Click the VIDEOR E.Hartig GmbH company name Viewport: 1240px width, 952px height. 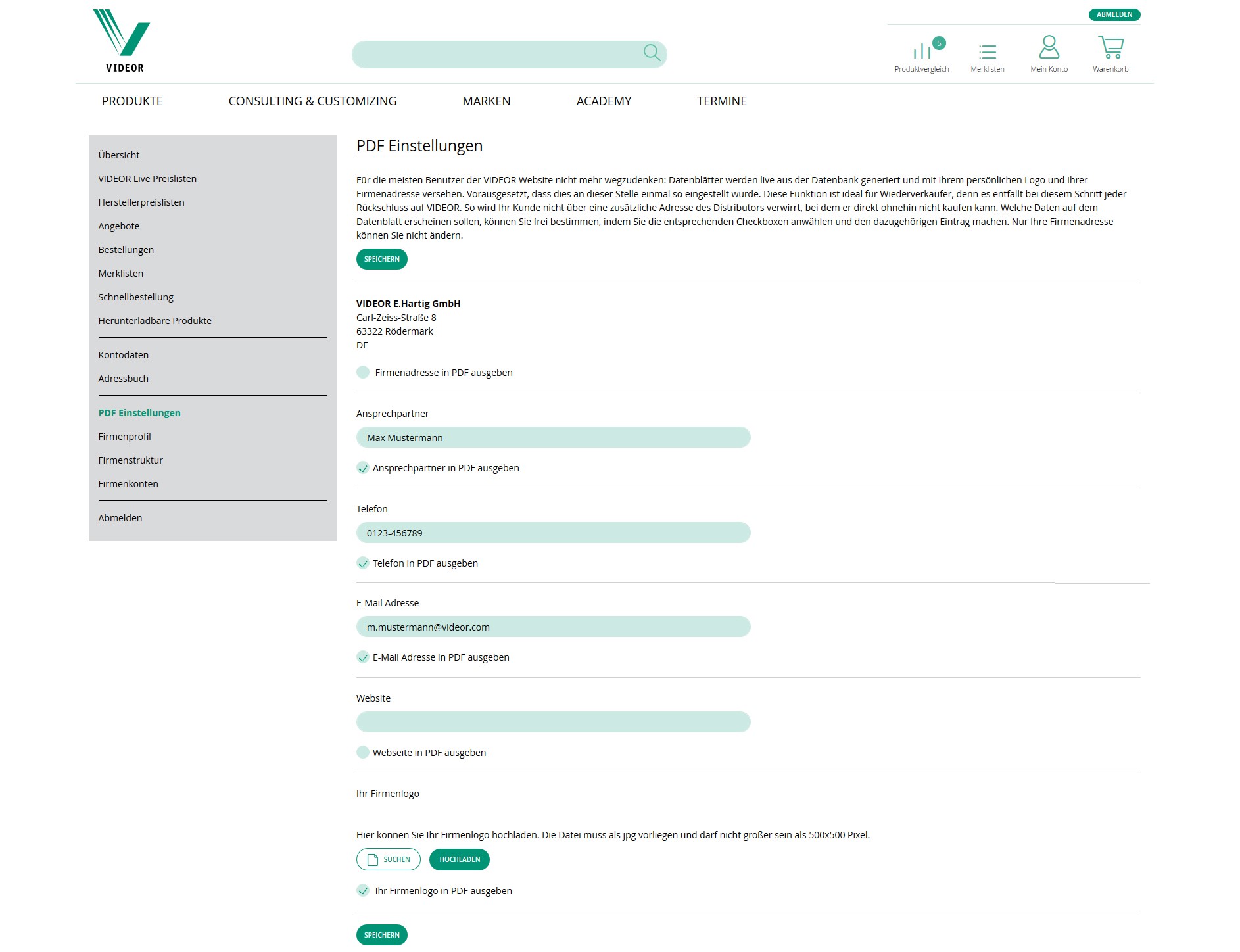coord(408,304)
